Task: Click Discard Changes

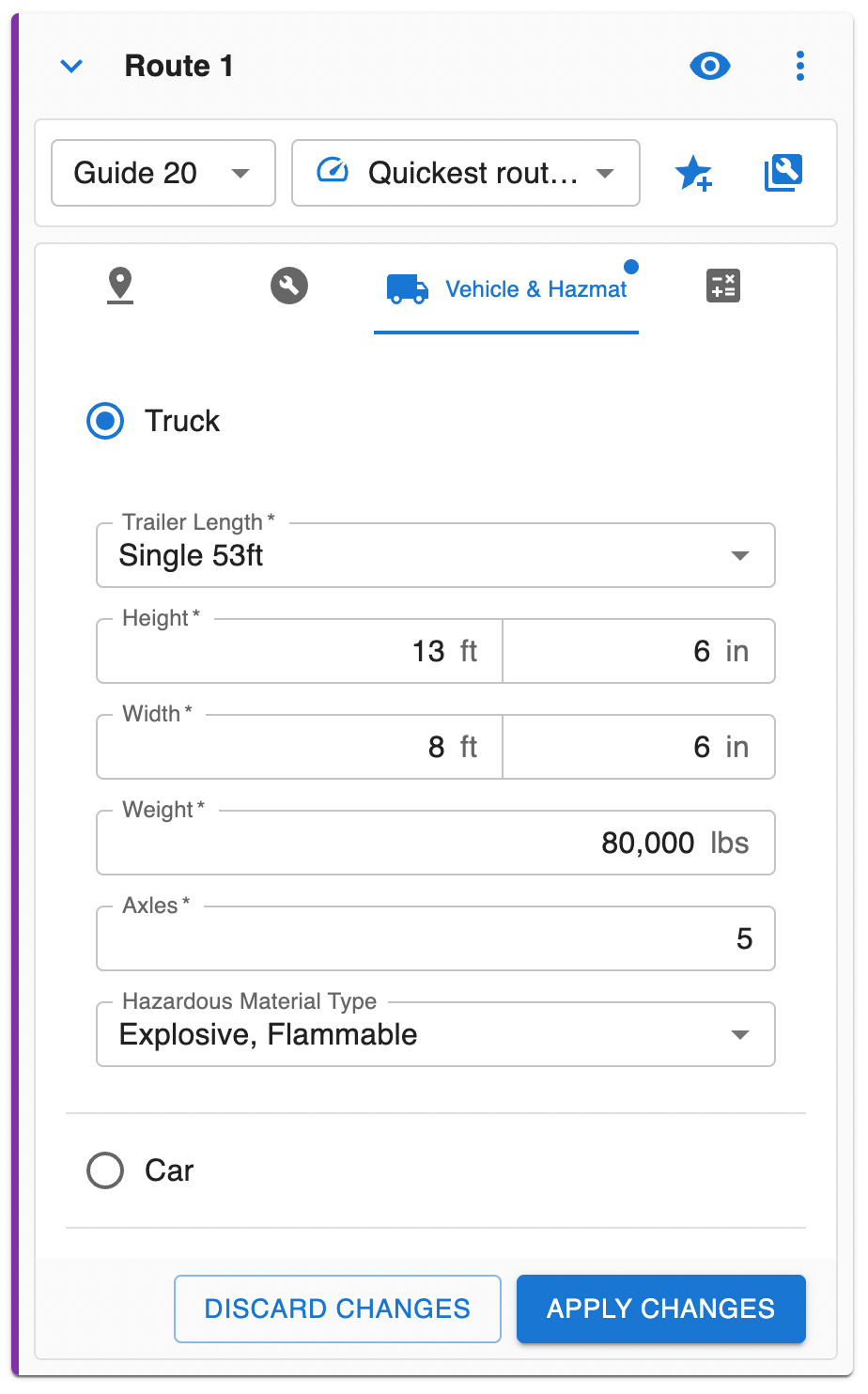Action: pos(337,1309)
